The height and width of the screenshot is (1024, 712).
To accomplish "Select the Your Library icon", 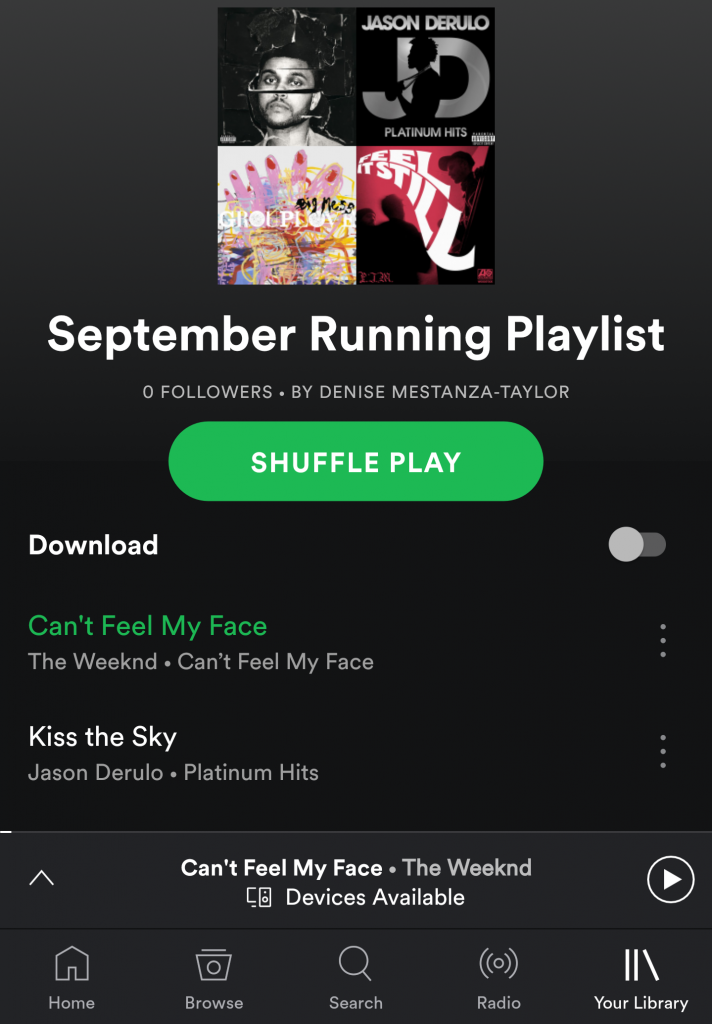I will click(641, 964).
